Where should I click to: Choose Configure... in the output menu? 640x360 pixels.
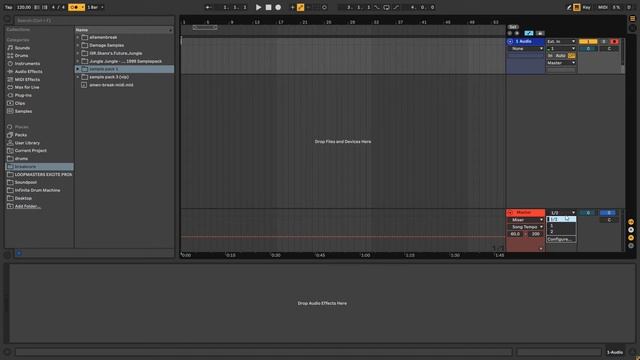[x=561, y=239]
